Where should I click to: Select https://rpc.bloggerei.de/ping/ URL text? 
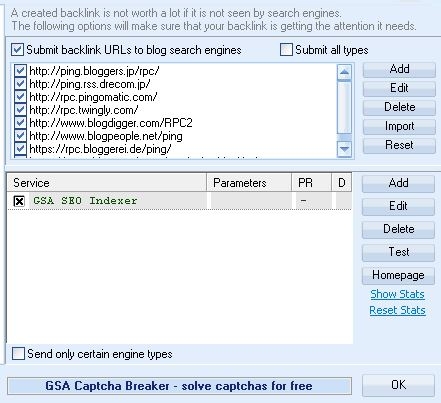click(100, 149)
